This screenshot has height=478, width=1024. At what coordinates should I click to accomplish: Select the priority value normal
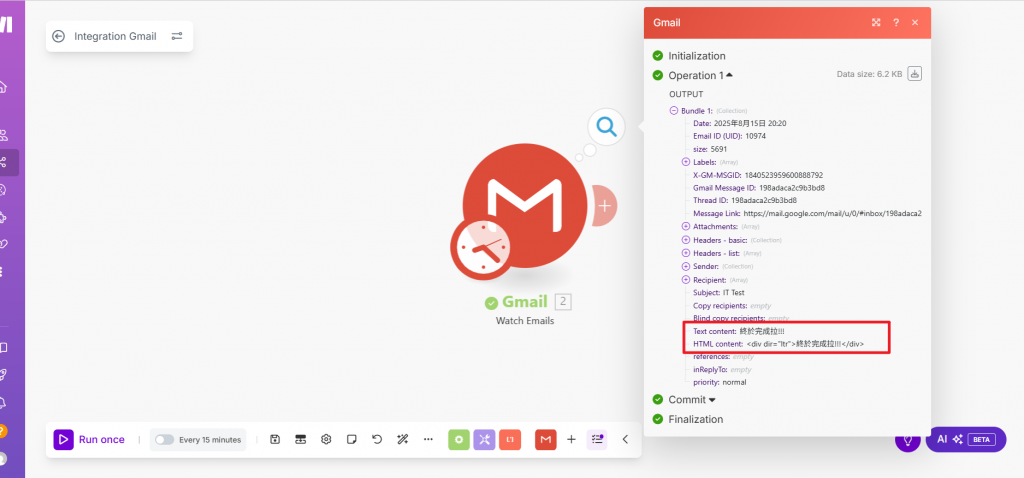pos(734,382)
